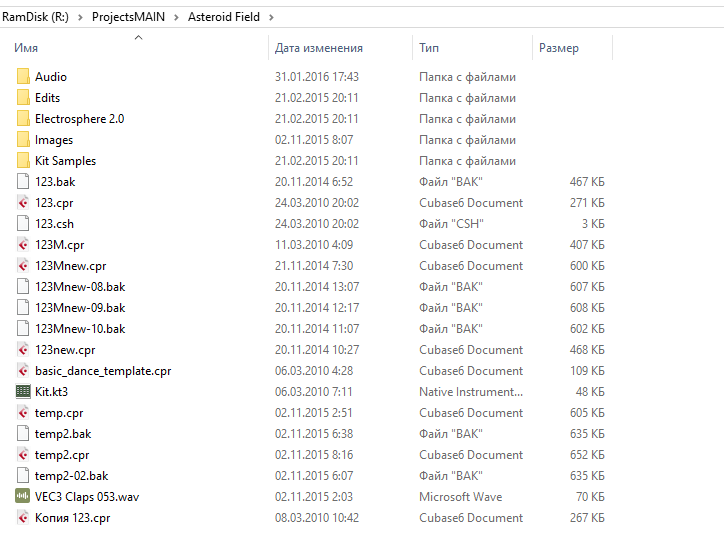The width and height of the screenshot is (724, 552).
Task: Select the Audio folder name
Action: (51, 77)
